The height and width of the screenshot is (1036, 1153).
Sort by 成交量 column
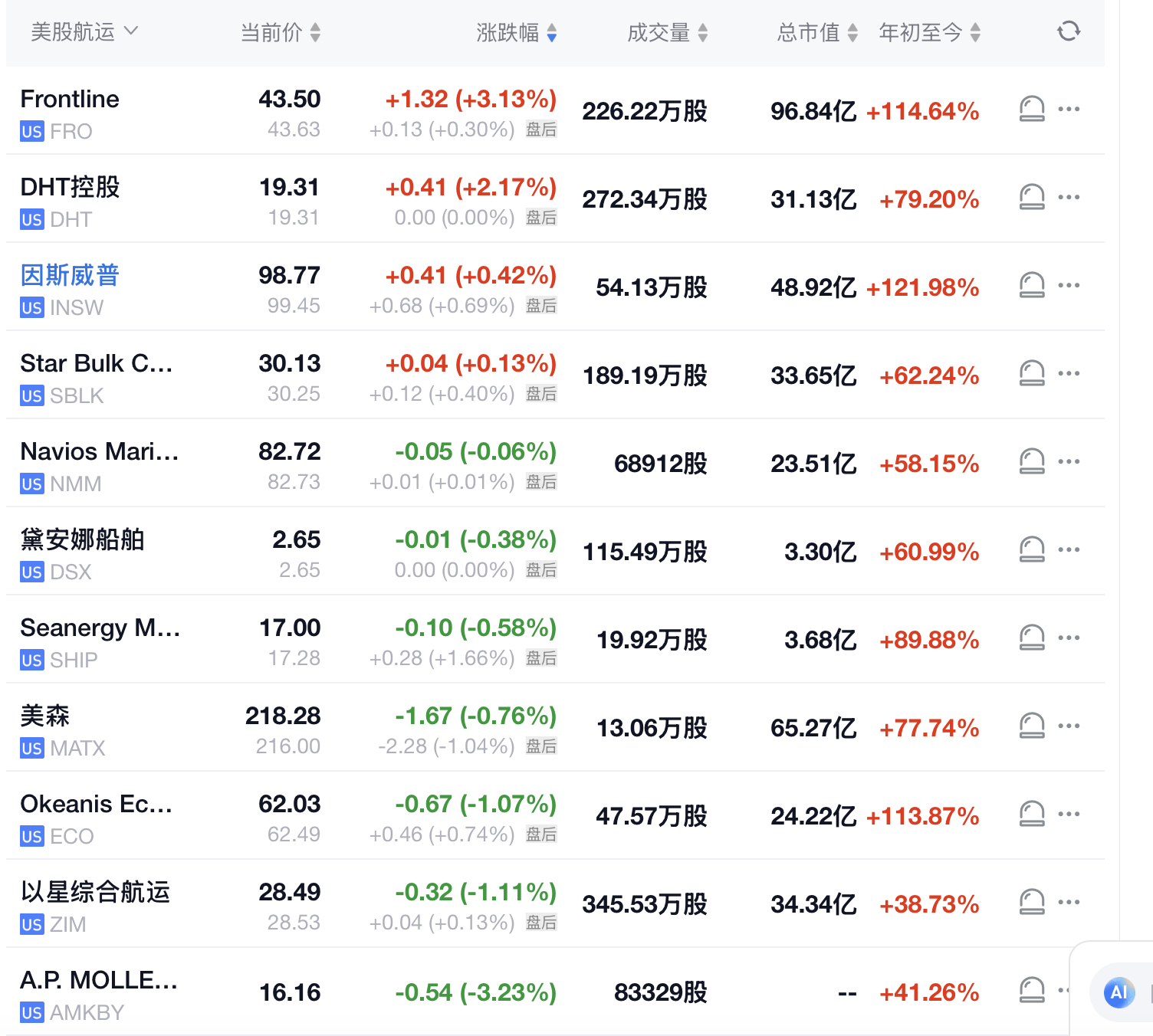click(x=667, y=32)
